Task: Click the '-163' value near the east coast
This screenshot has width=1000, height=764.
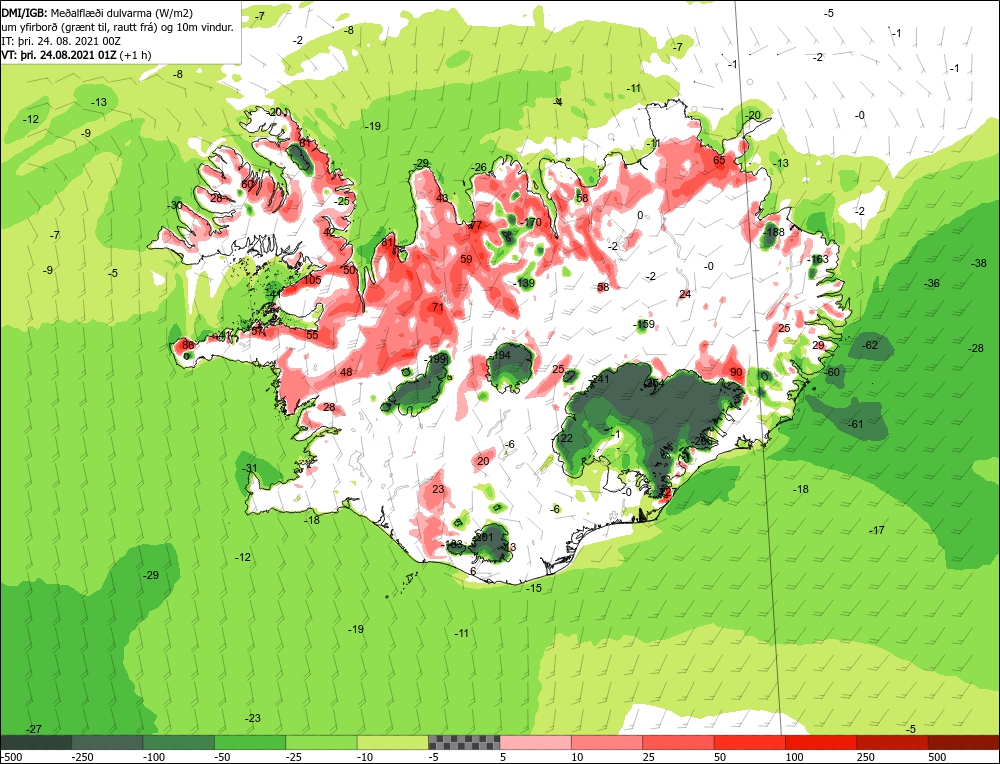Action: (x=818, y=260)
